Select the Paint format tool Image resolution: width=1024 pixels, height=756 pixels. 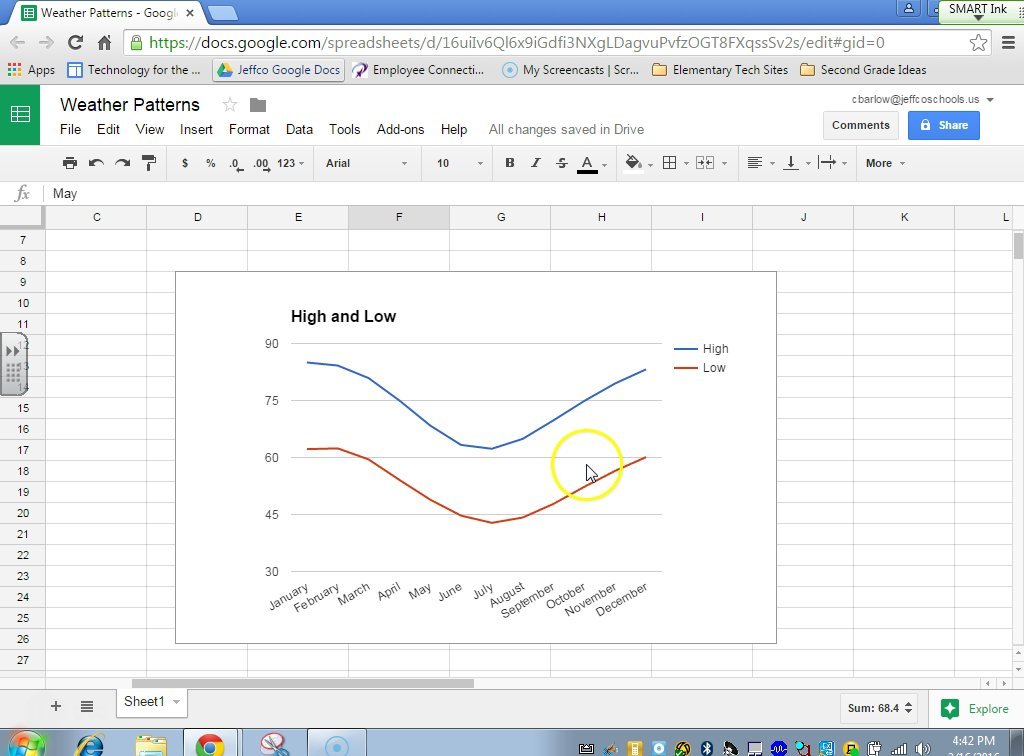[x=148, y=162]
